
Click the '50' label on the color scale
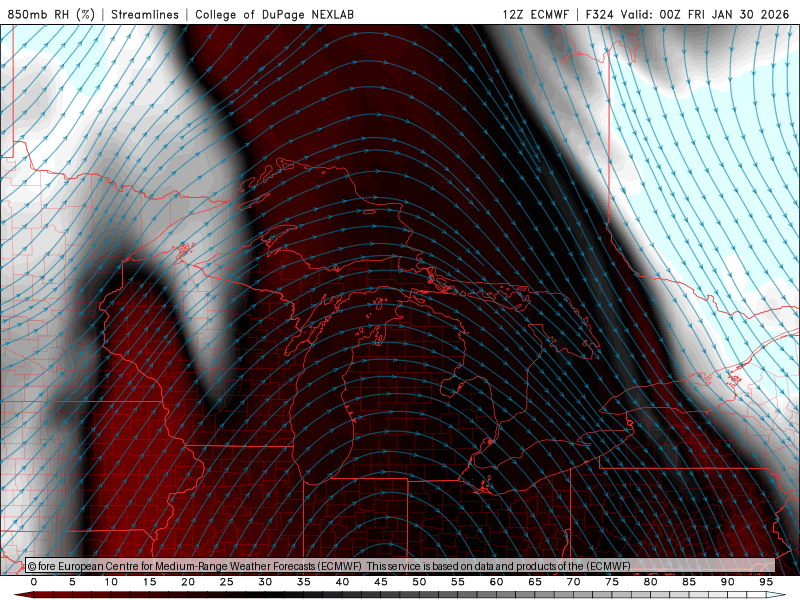coord(419,582)
